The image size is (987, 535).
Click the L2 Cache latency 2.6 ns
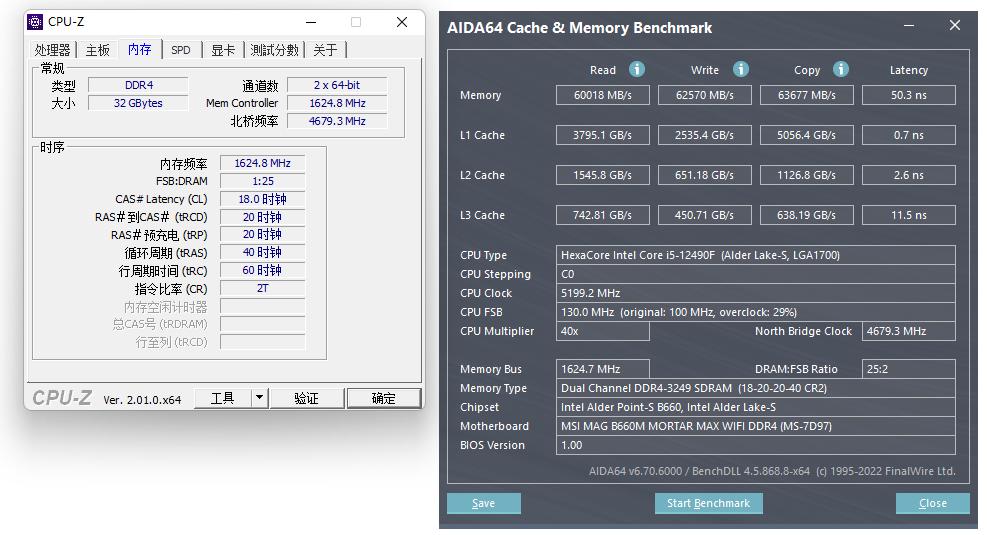909,175
